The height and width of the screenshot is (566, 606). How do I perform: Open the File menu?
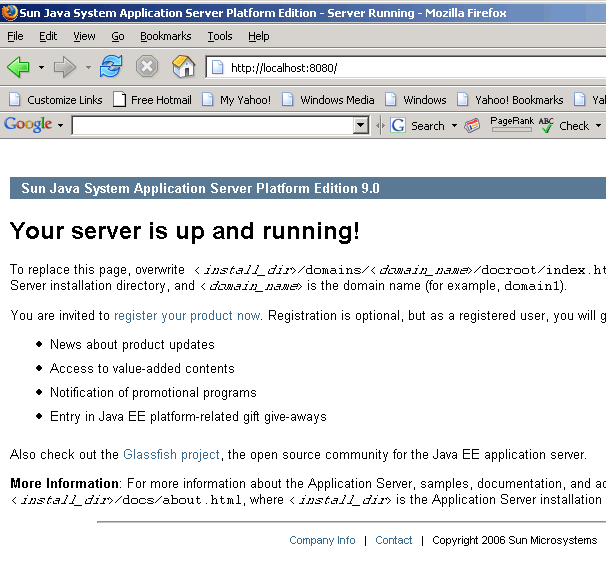pyautogui.click(x=15, y=36)
